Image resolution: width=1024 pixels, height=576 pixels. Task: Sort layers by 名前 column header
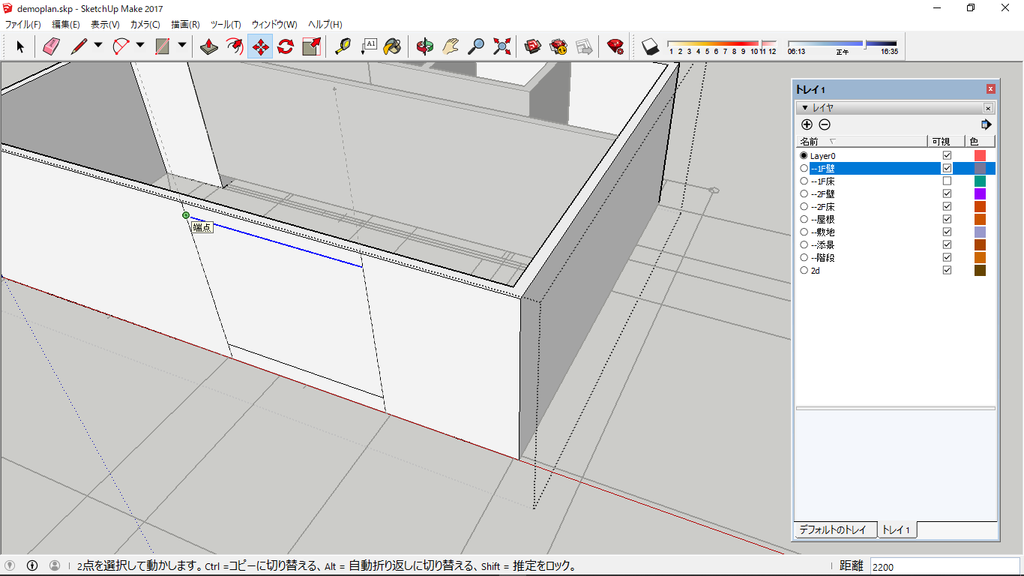click(861, 142)
